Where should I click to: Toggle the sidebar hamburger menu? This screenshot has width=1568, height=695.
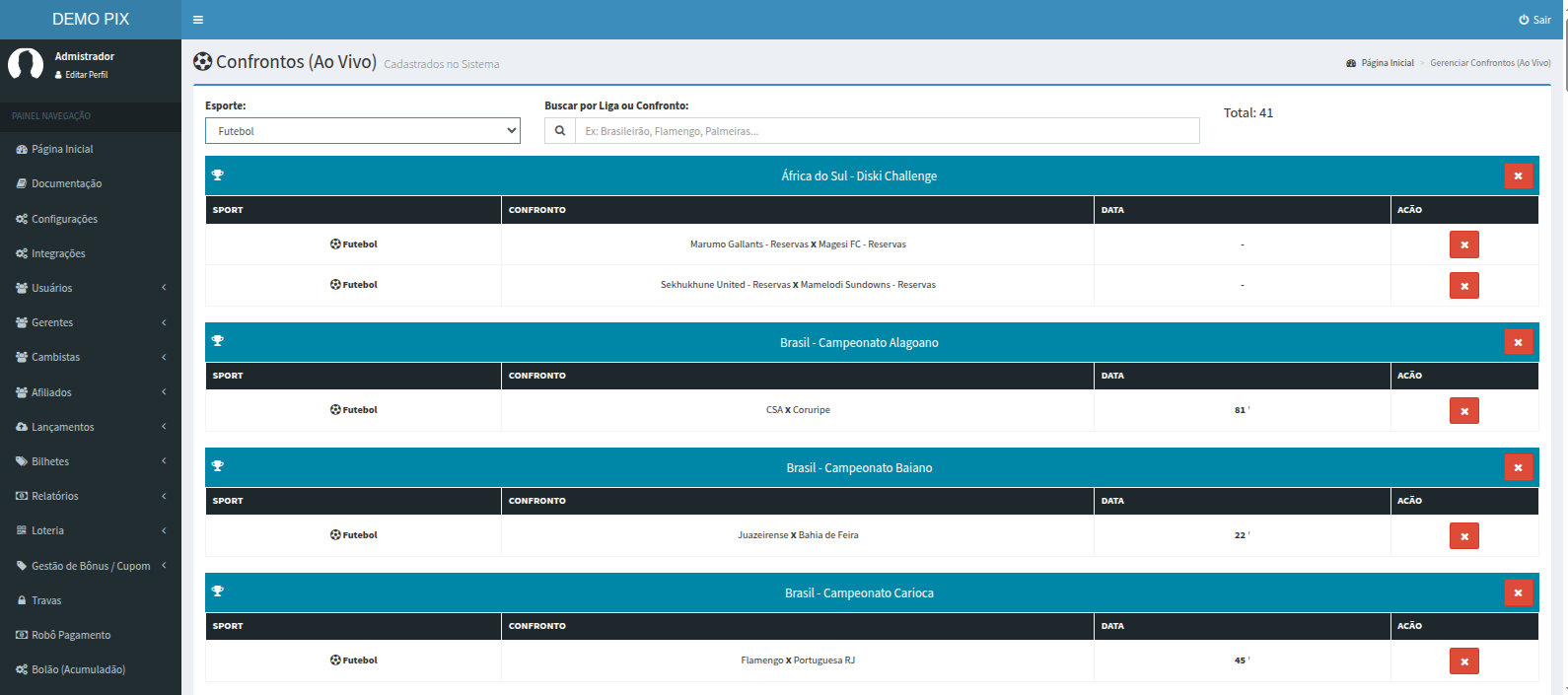pos(198,20)
